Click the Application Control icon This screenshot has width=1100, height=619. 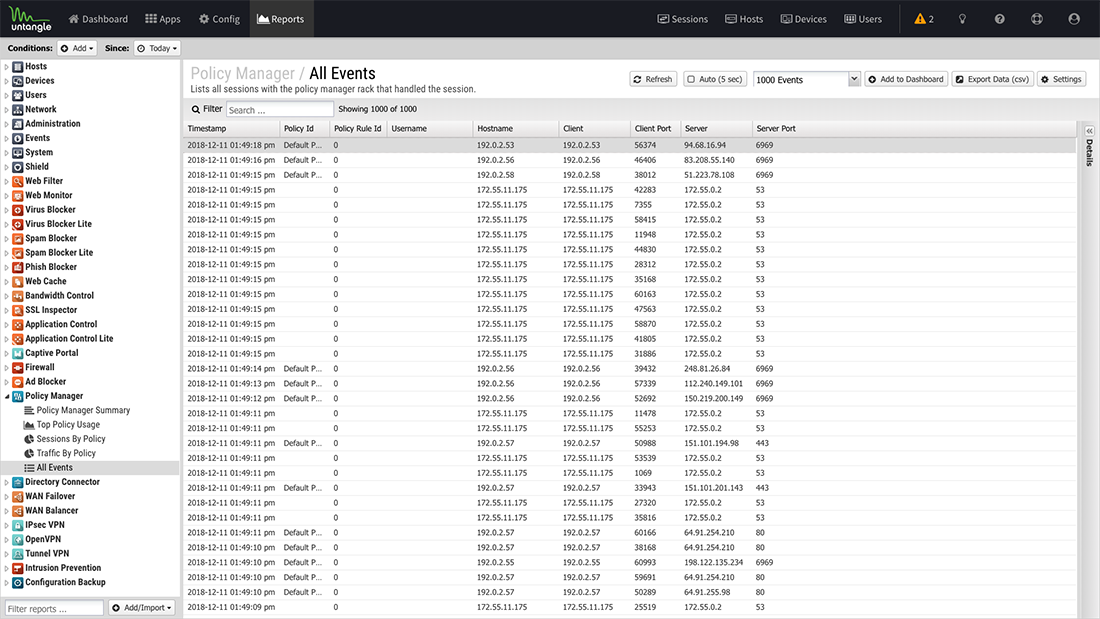pyautogui.click(x=18, y=324)
